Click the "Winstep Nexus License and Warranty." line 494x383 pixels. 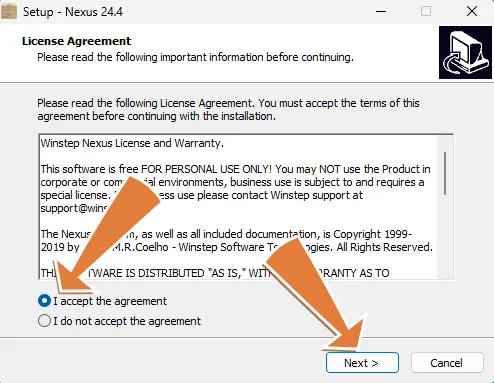(132, 143)
